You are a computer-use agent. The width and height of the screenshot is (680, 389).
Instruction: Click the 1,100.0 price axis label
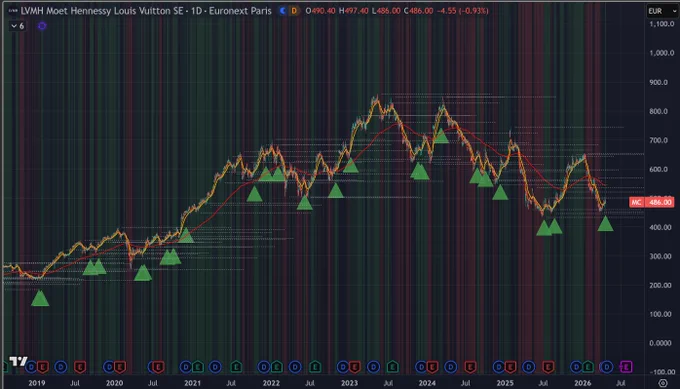[662, 24]
